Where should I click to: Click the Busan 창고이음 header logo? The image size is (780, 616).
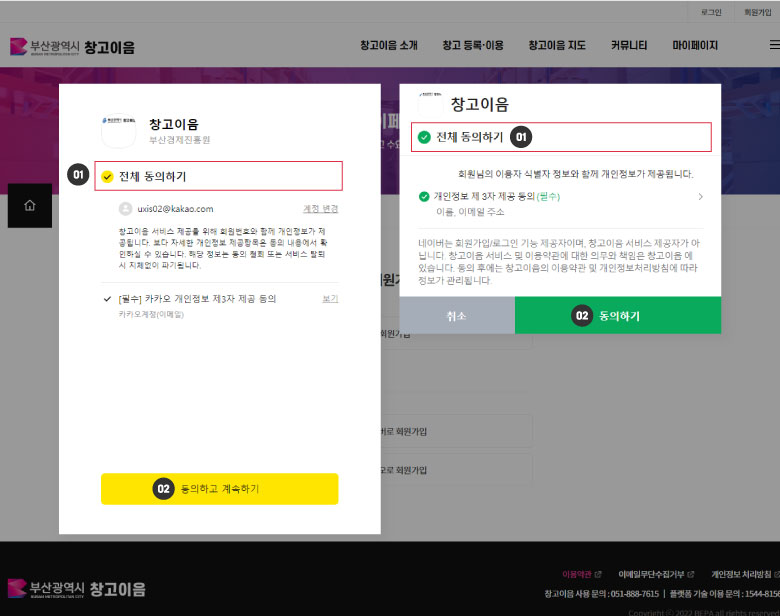(x=73, y=47)
